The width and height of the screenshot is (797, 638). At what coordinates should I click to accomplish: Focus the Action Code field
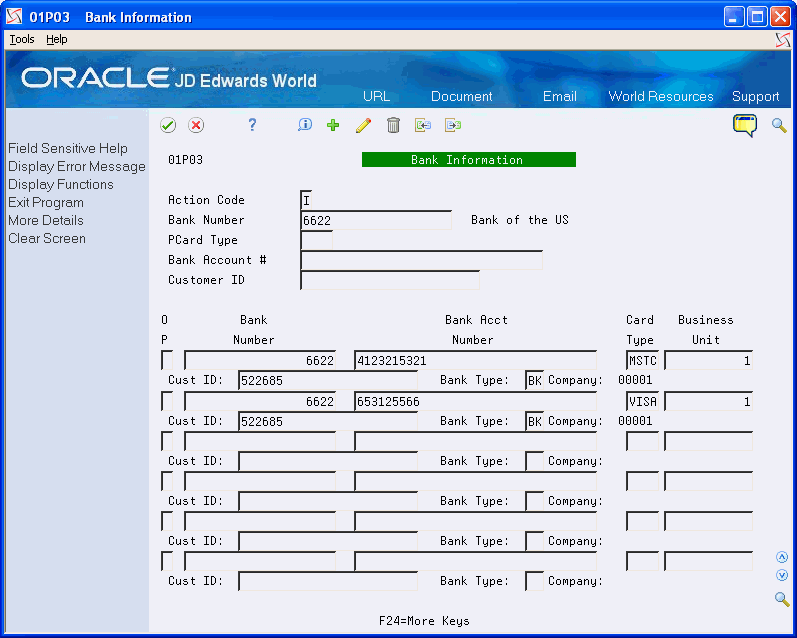(x=306, y=200)
